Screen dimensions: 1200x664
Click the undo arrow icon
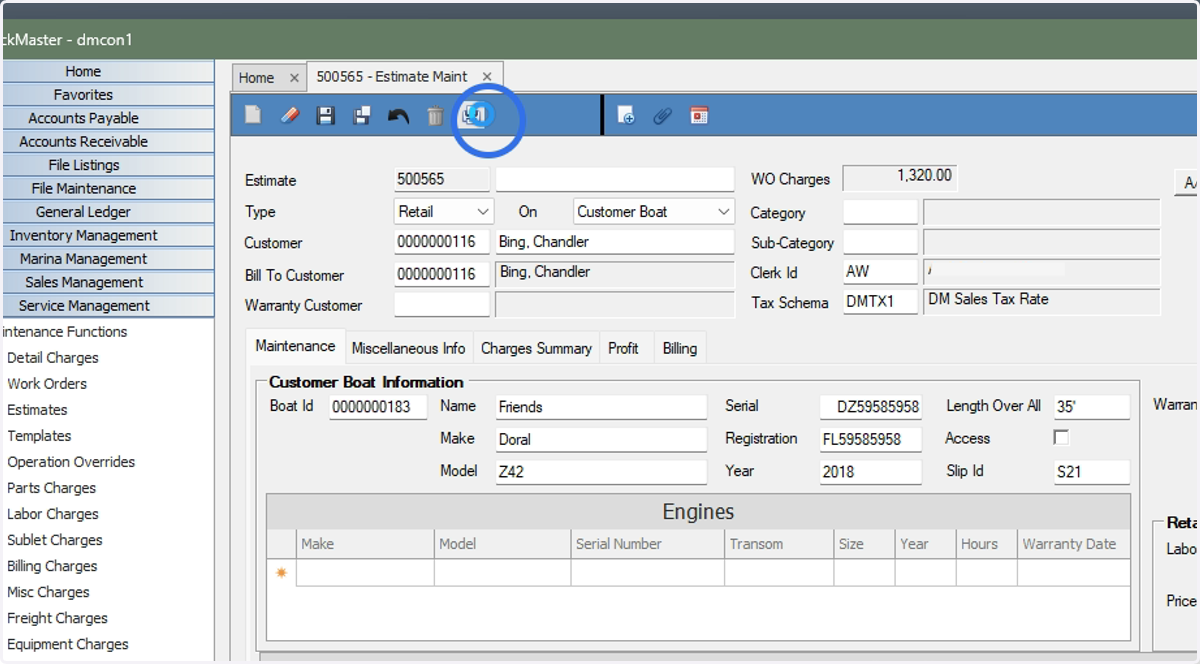[399, 116]
